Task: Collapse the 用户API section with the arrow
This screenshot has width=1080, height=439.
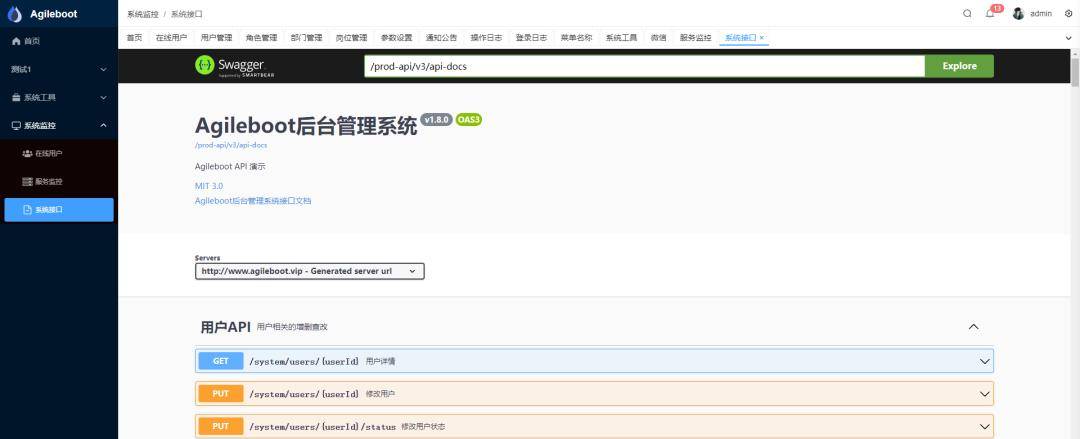Action: coord(973,327)
